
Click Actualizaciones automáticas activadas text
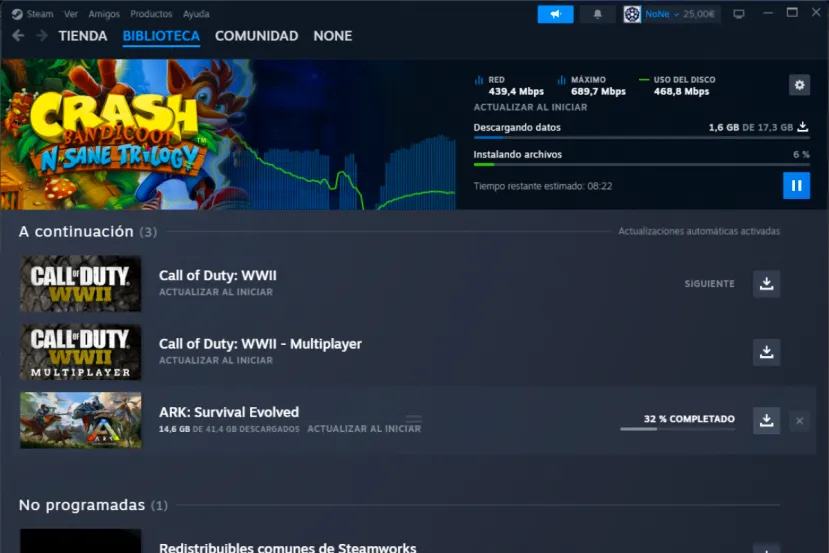point(699,231)
